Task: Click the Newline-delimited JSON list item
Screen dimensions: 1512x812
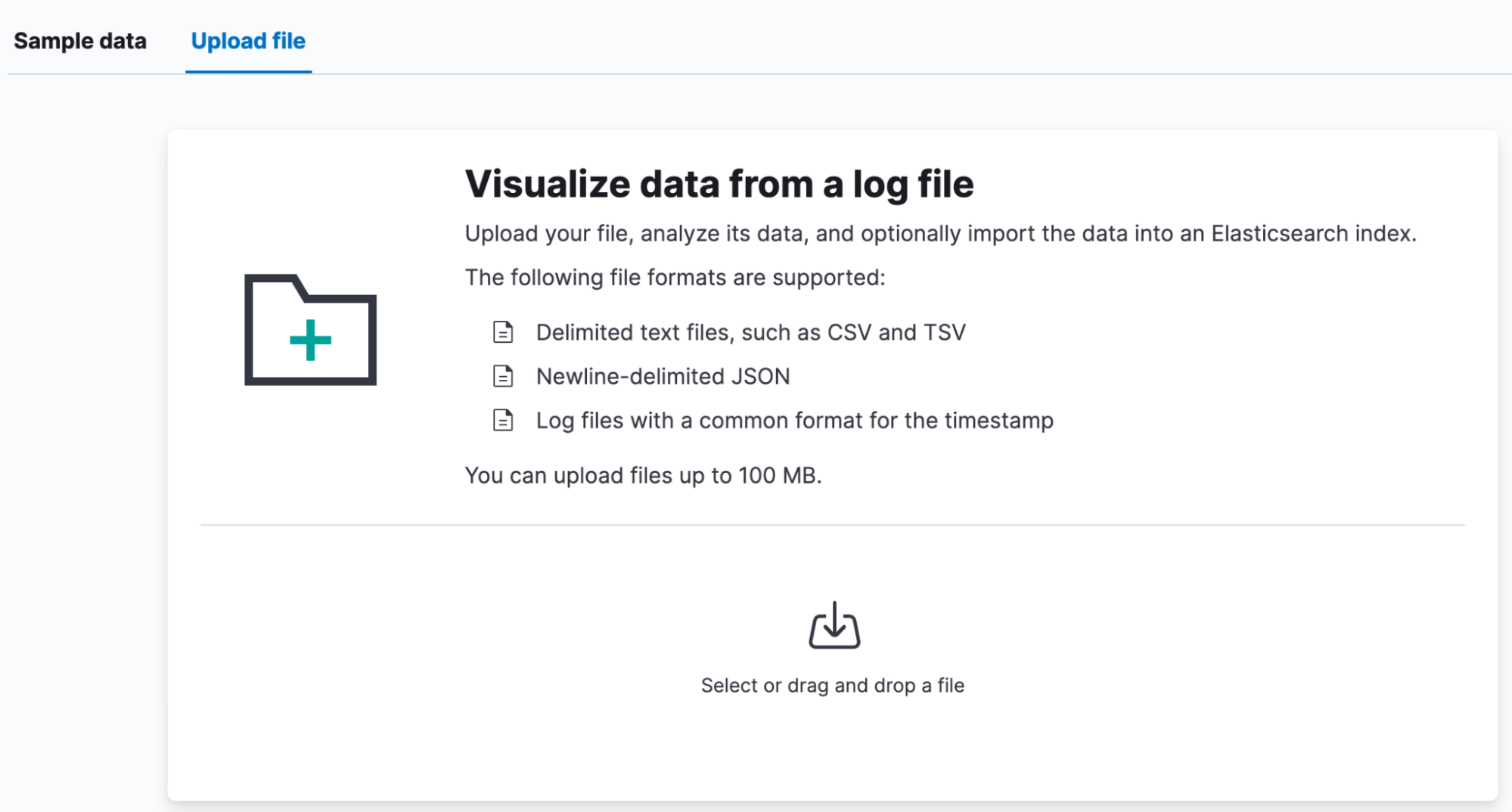Action: click(663, 375)
